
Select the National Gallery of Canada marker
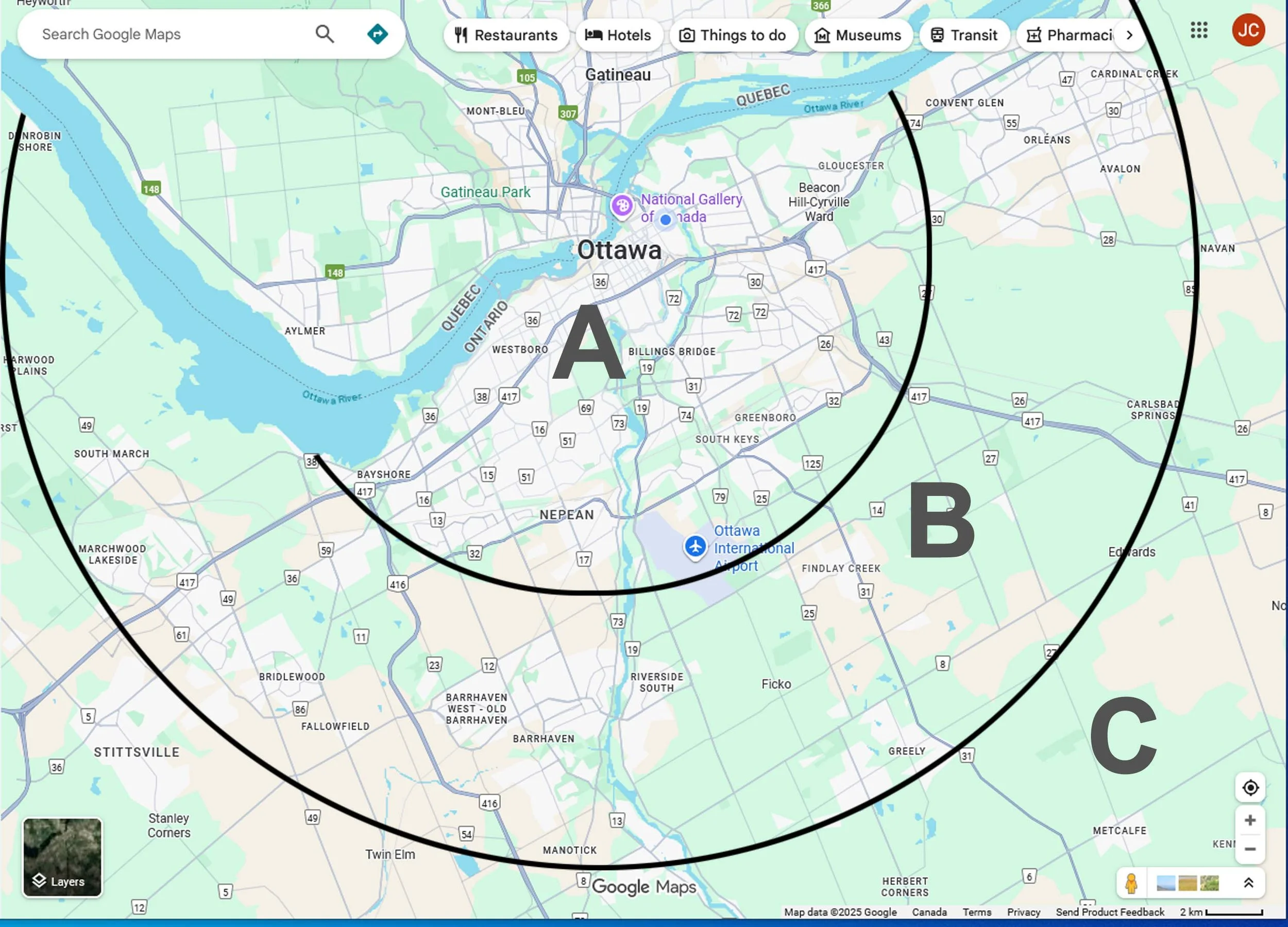pos(622,205)
